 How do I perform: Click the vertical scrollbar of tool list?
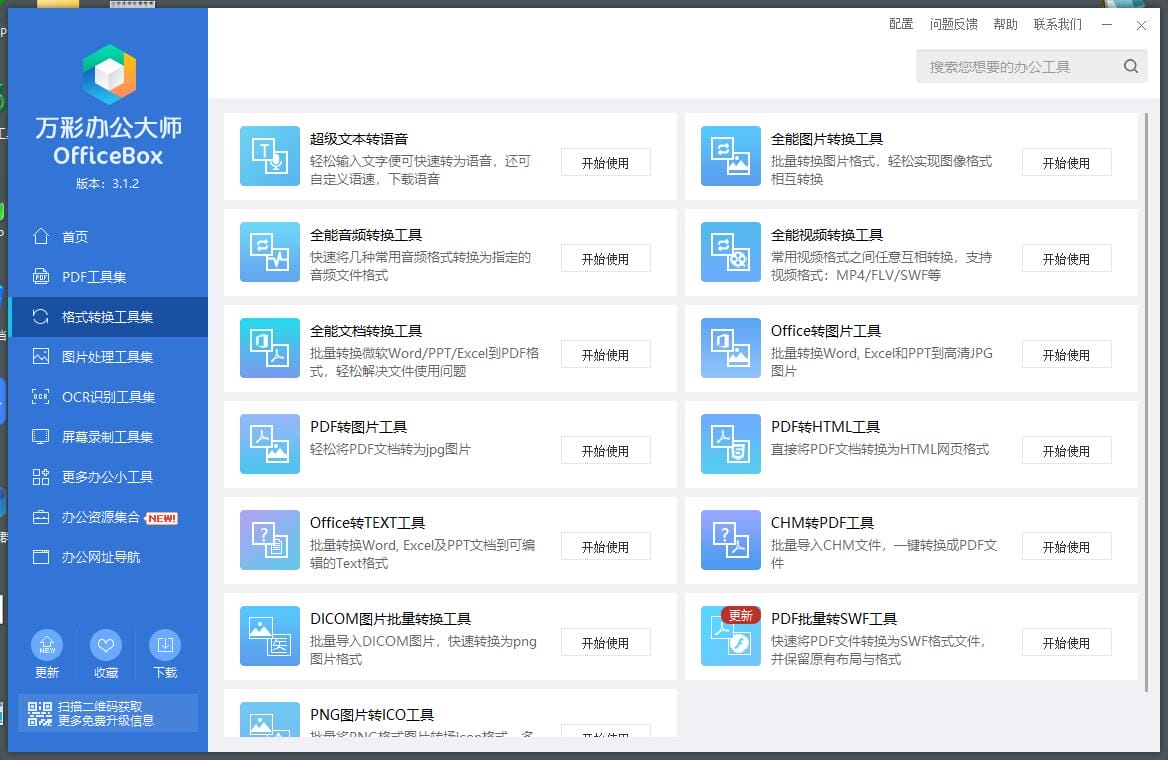click(1145, 400)
